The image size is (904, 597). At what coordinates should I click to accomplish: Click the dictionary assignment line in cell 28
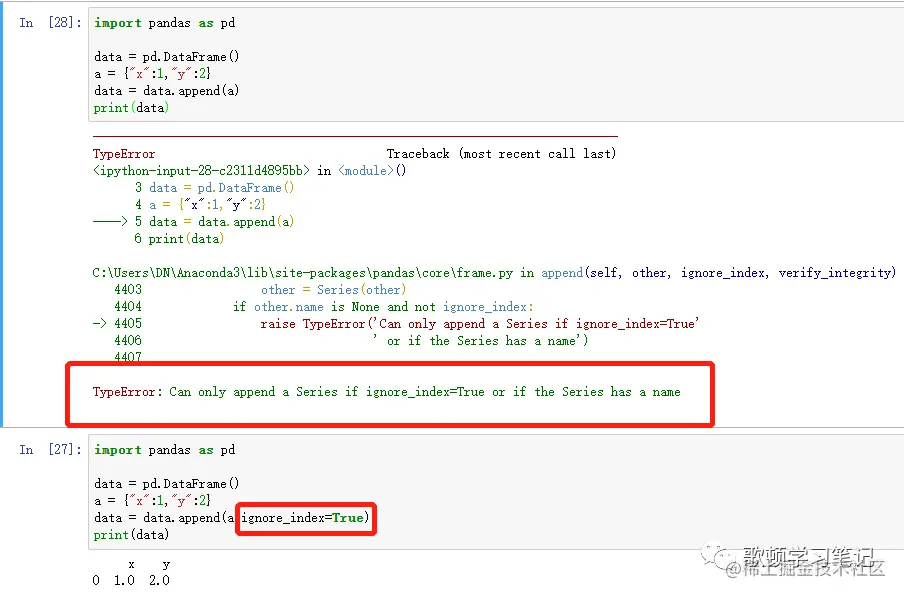tap(153, 73)
